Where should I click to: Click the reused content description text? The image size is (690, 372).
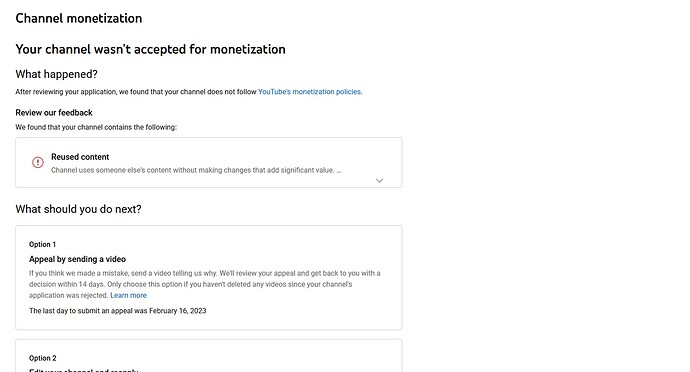point(196,170)
